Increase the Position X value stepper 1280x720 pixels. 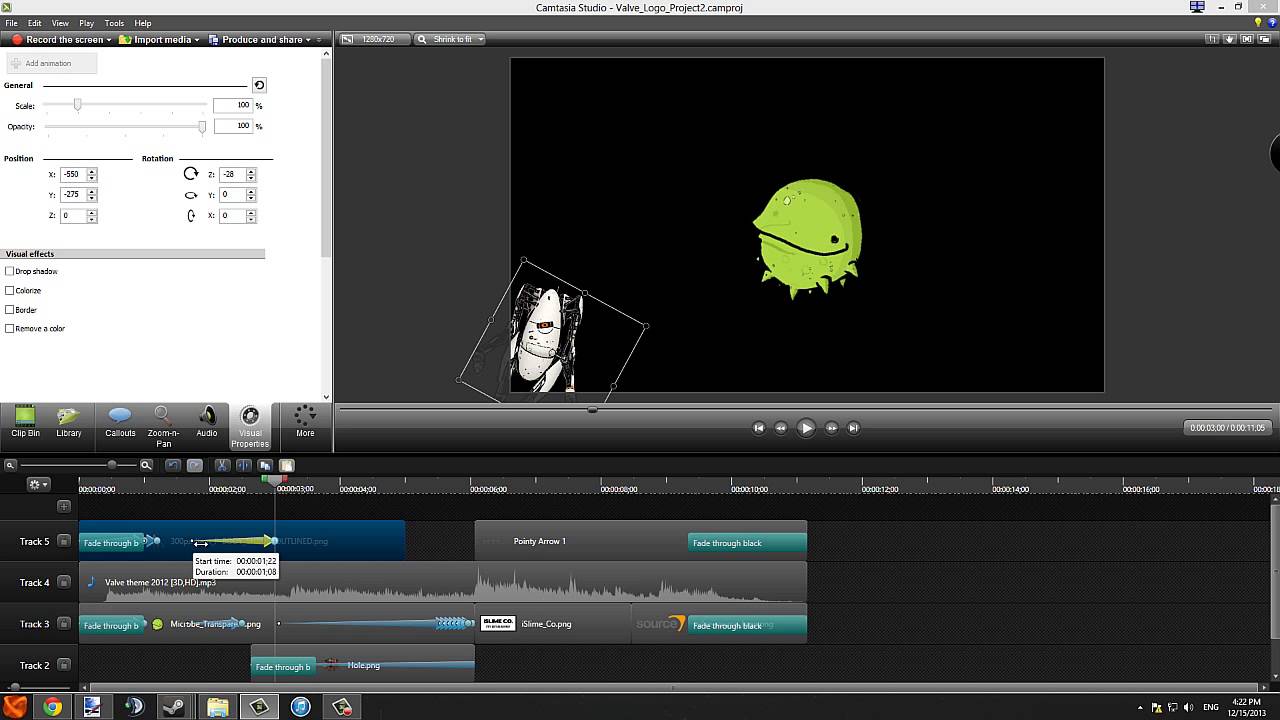[x=92, y=171]
